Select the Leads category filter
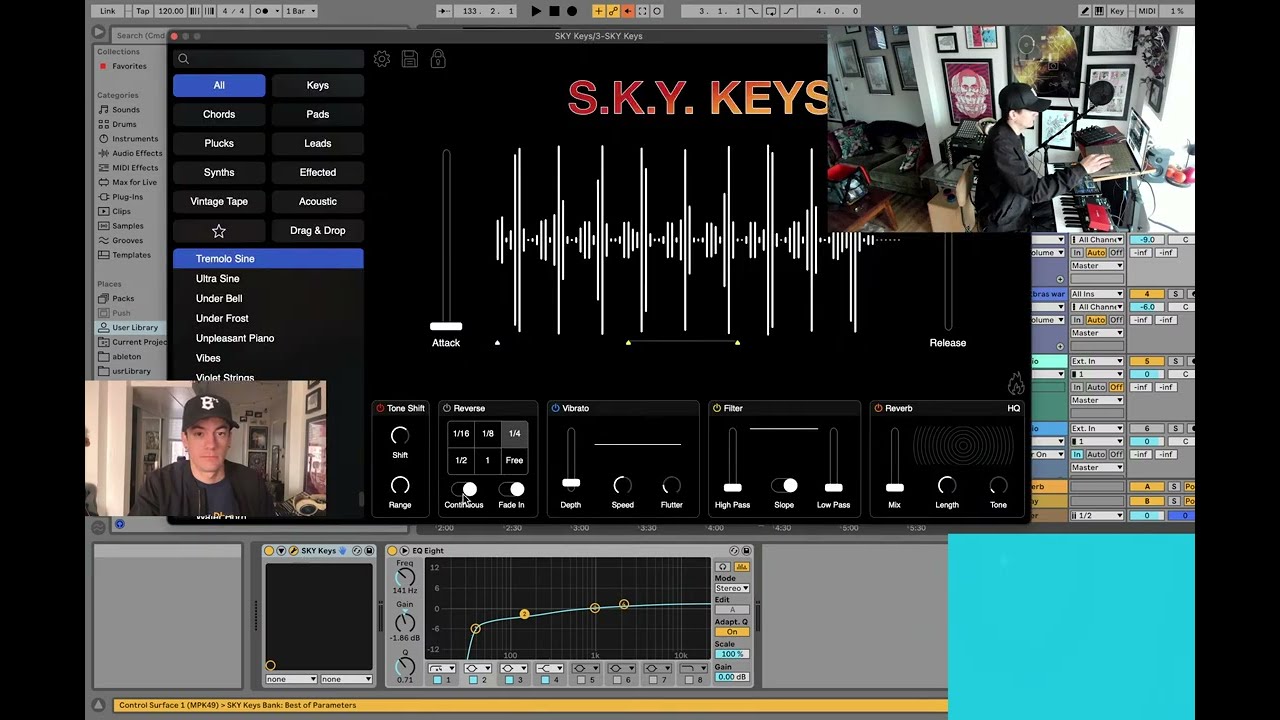 (x=318, y=143)
